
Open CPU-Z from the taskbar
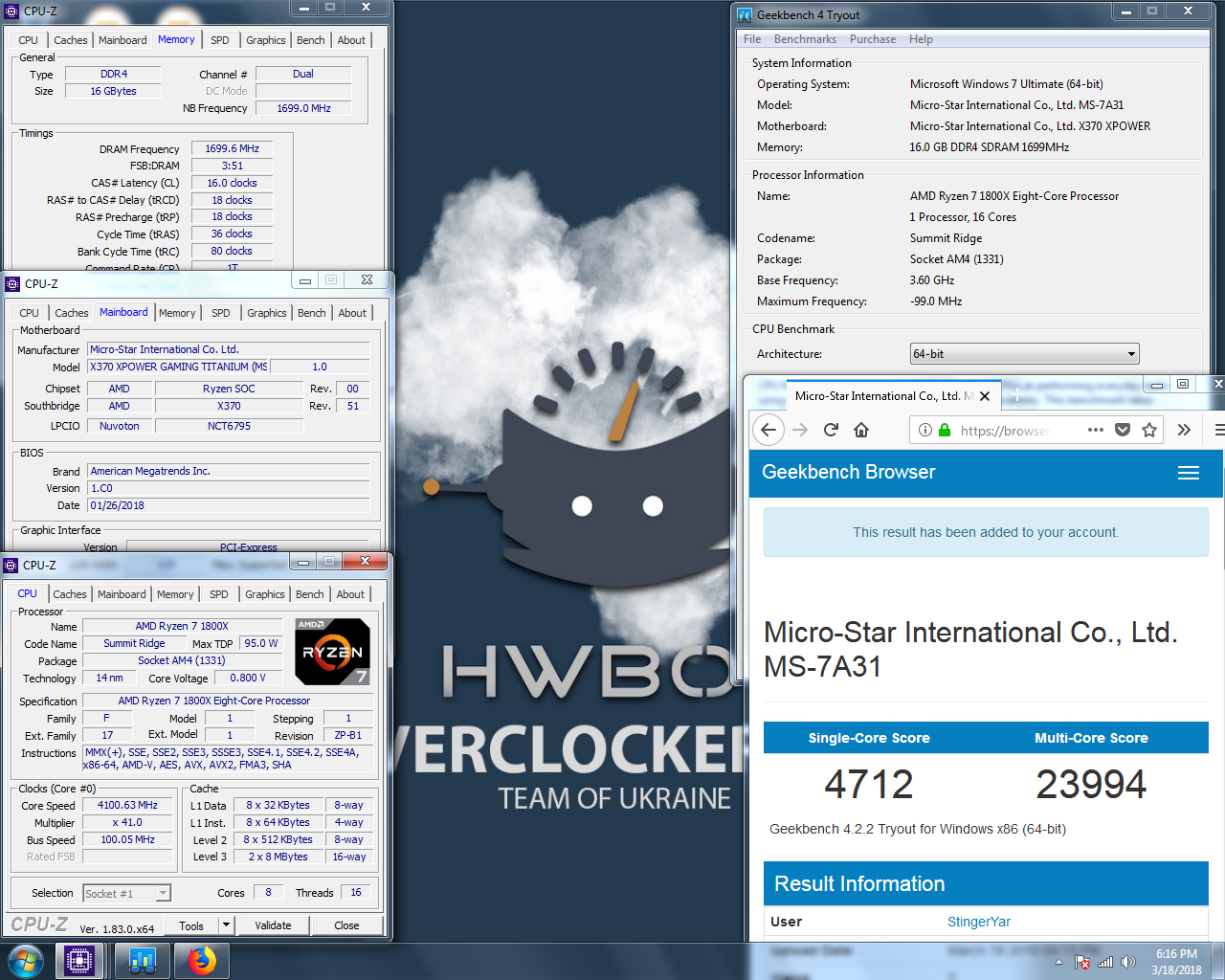pyautogui.click(x=79, y=961)
